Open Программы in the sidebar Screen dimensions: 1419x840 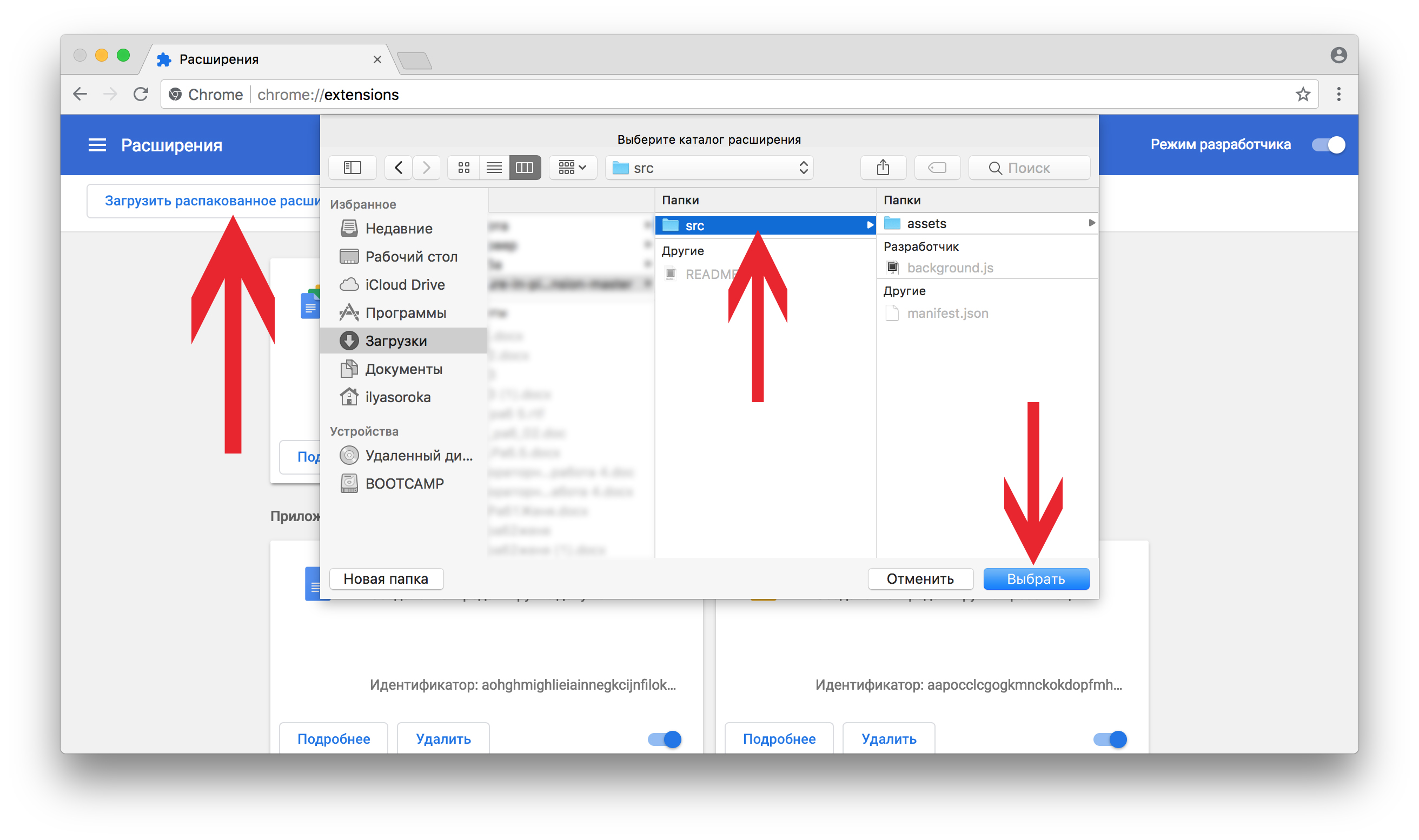404,312
